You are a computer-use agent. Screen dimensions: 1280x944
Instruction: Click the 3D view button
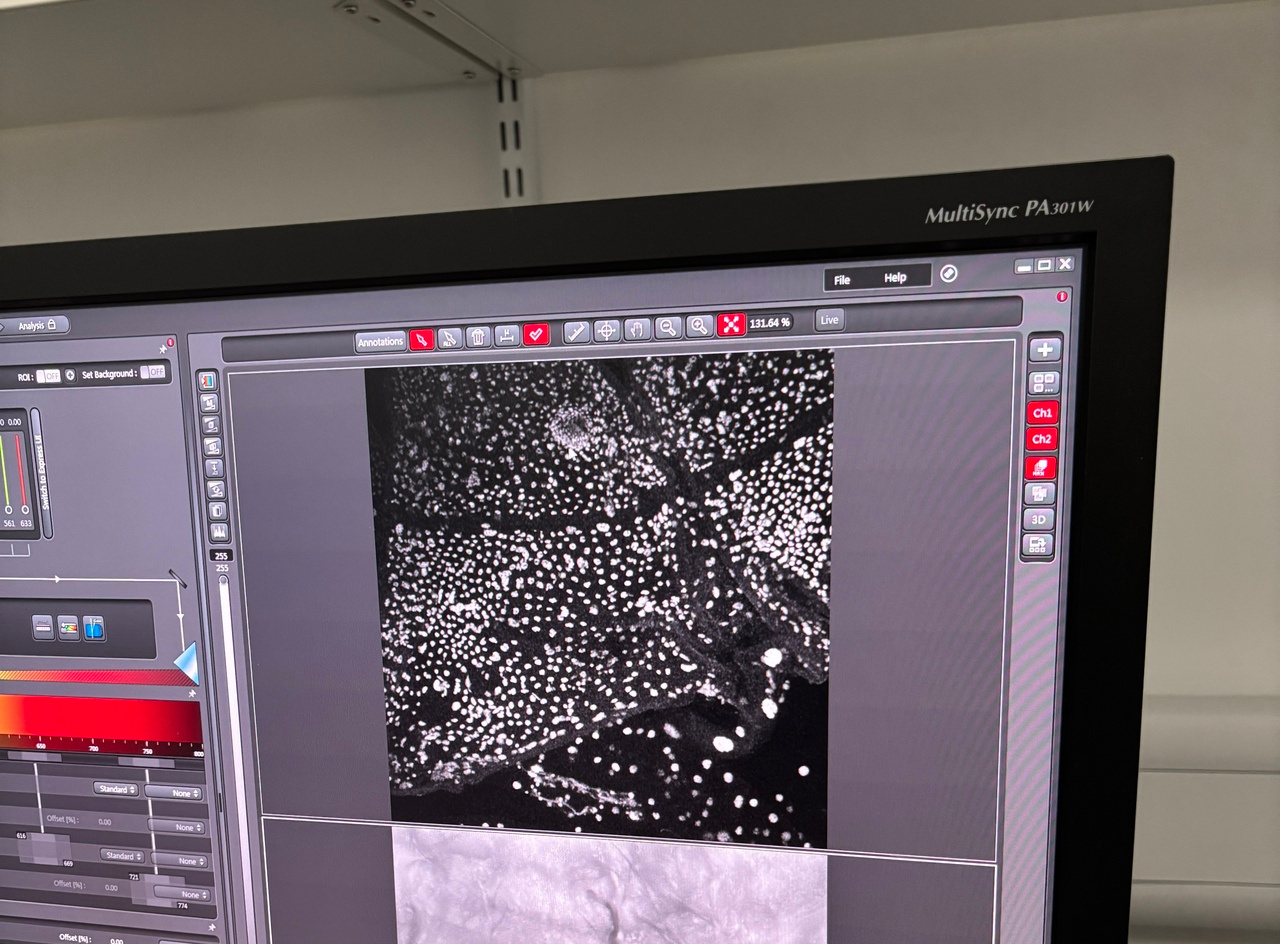pyautogui.click(x=1038, y=520)
